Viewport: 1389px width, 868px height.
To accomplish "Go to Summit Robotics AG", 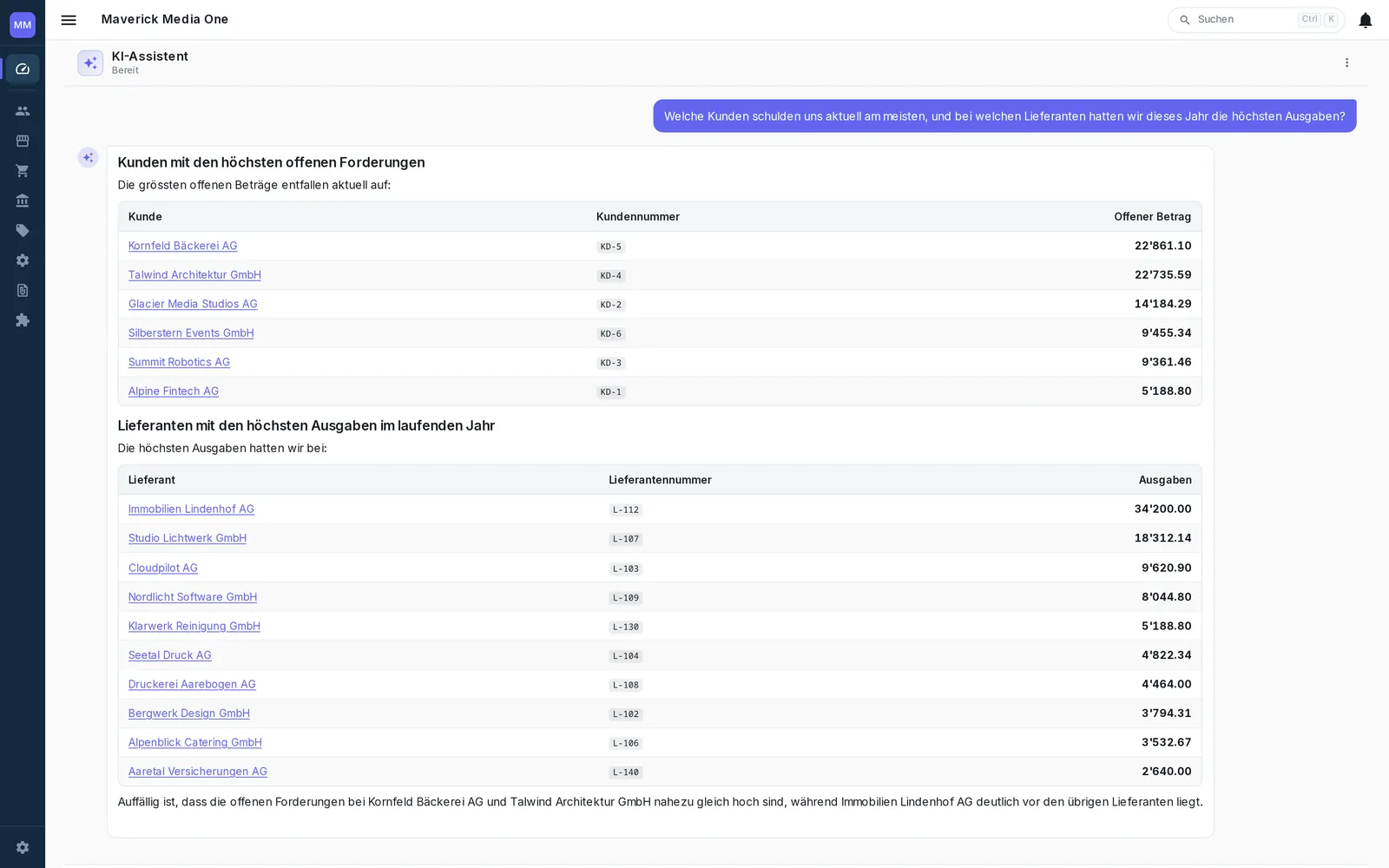I will [x=179, y=362].
